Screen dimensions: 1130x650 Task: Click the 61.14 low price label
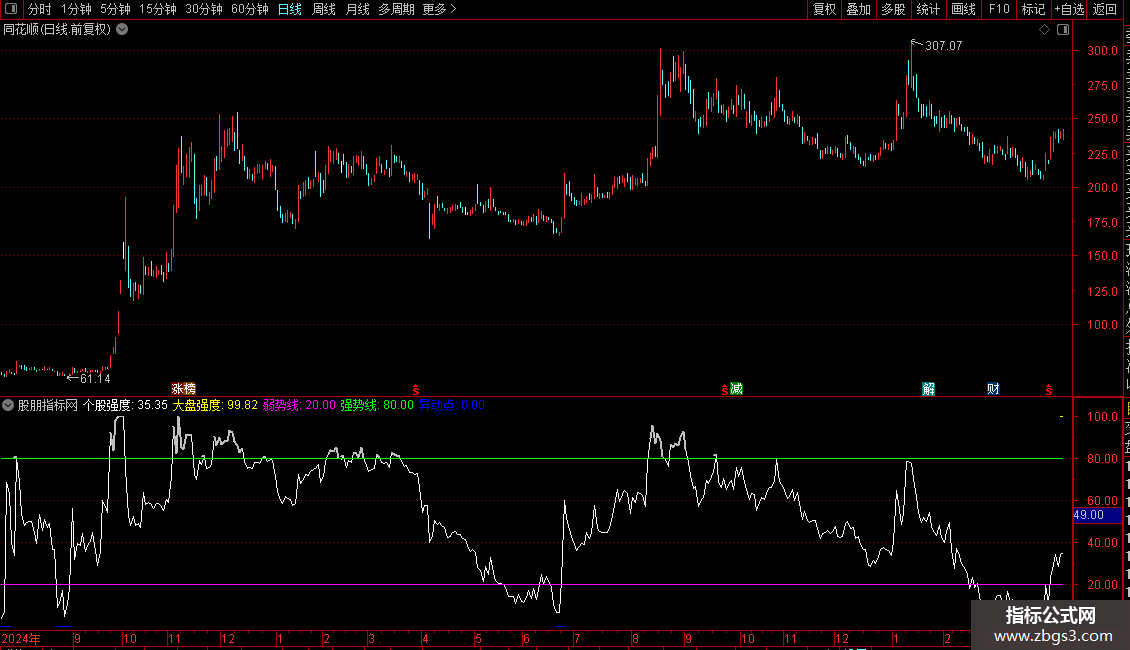coord(95,379)
